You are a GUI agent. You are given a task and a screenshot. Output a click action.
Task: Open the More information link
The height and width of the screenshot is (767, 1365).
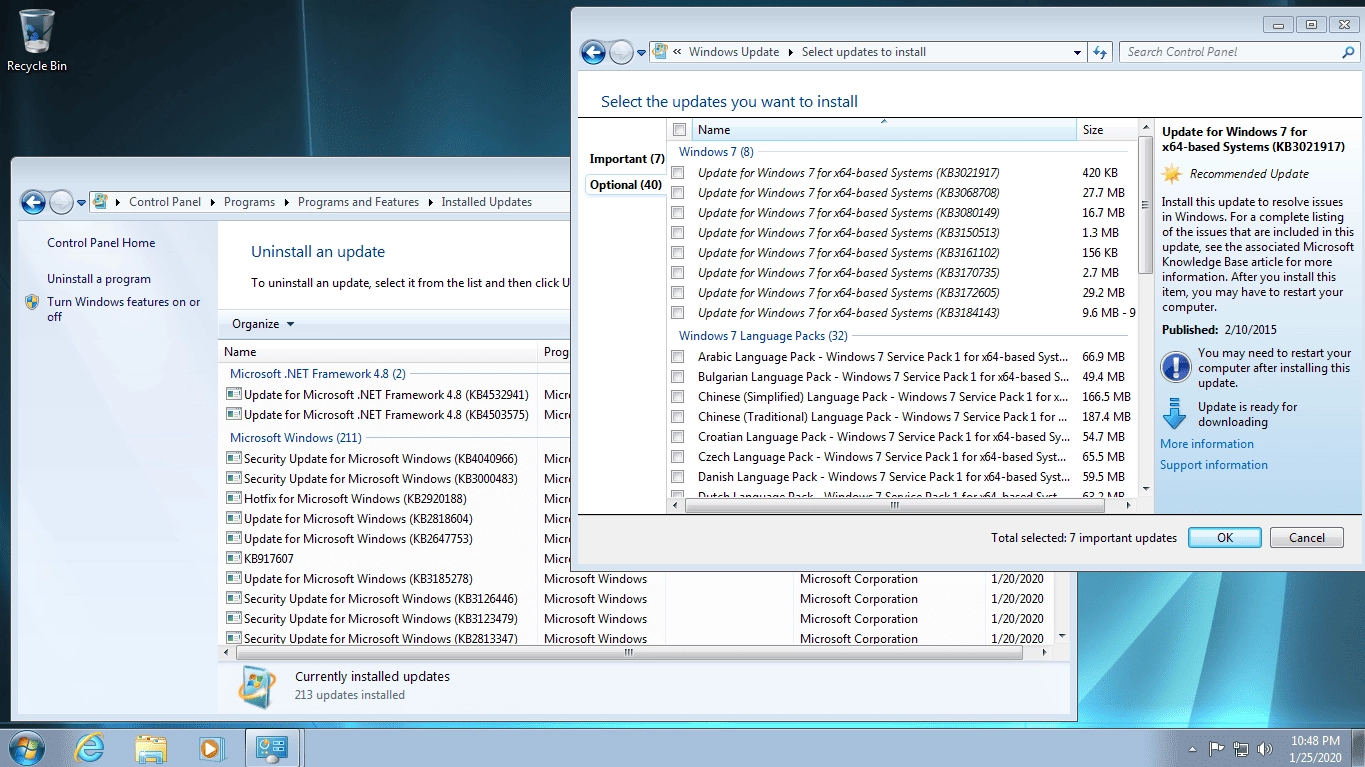pyautogui.click(x=1207, y=444)
